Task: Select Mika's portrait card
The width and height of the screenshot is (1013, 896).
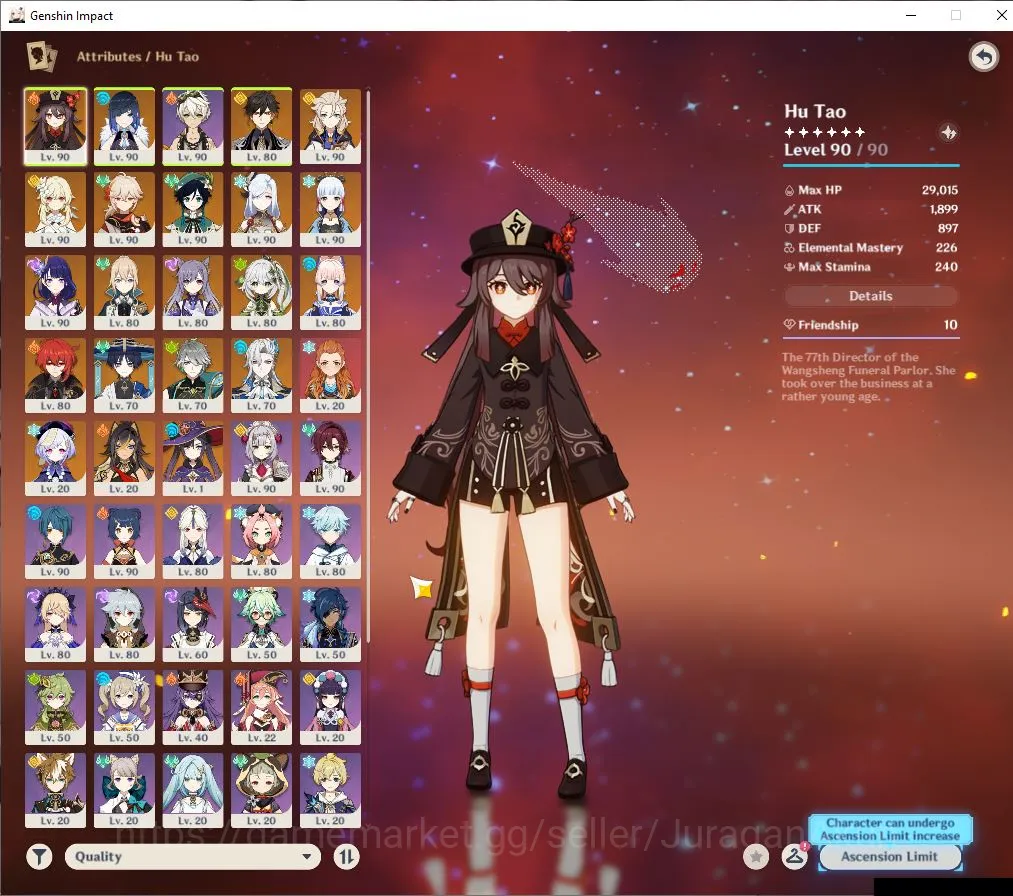Action: pyautogui.click(x=330, y=791)
